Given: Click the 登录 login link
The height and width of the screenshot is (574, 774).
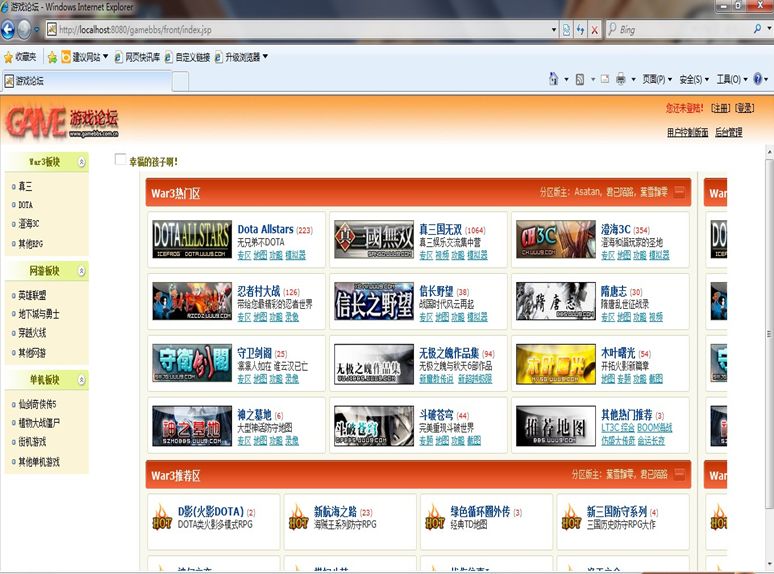Looking at the screenshot, I should pos(744,108).
